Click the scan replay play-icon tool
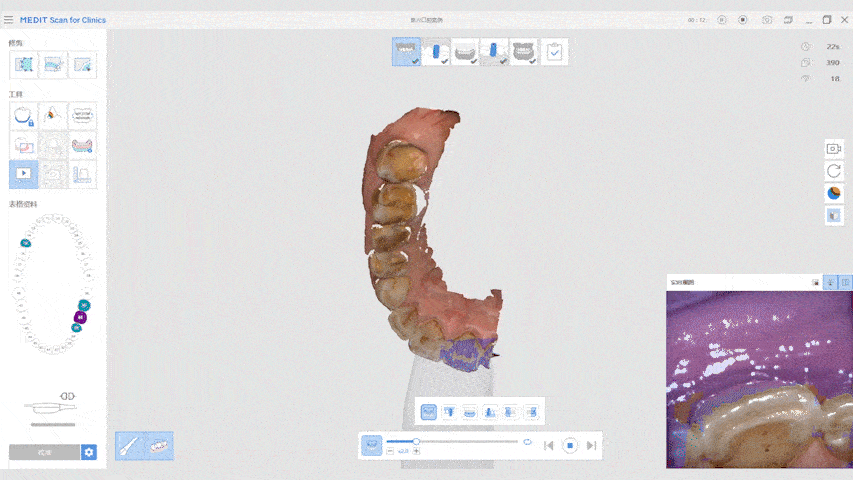Viewport: 854px width, 480px height. pyautogui.click(x=24, y=173)
